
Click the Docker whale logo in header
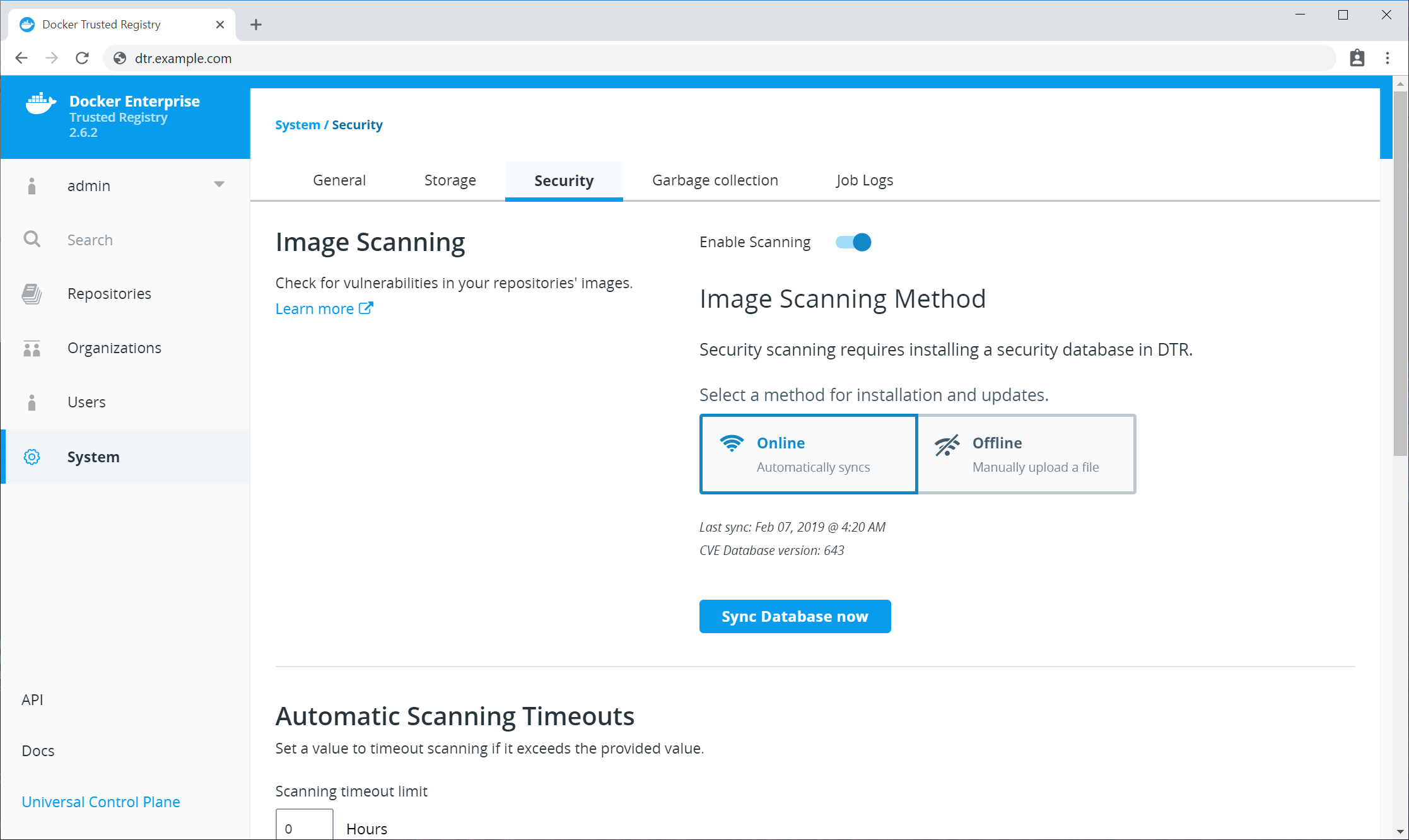click(40, 103)
